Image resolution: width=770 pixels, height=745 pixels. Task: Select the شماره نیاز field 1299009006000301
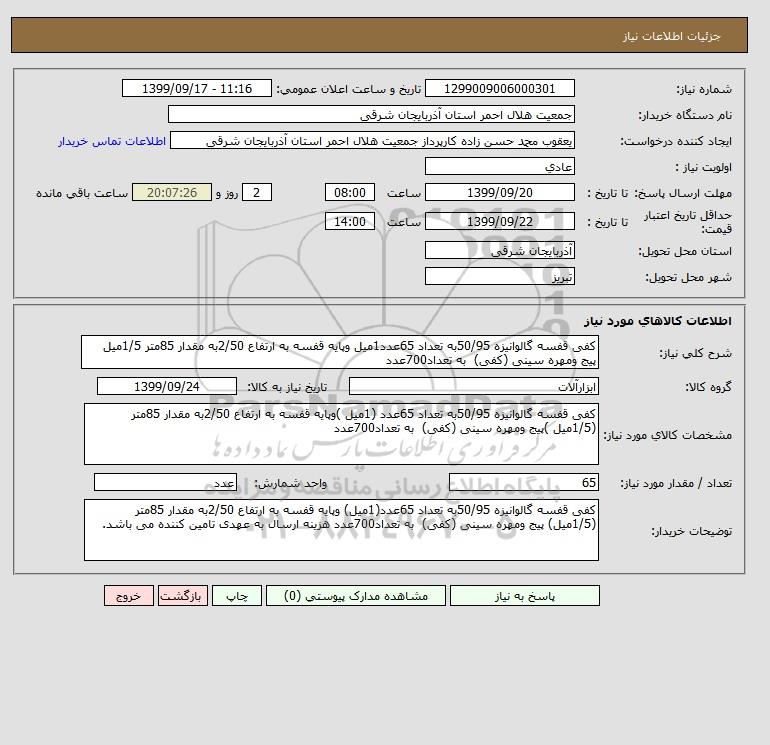499,89
